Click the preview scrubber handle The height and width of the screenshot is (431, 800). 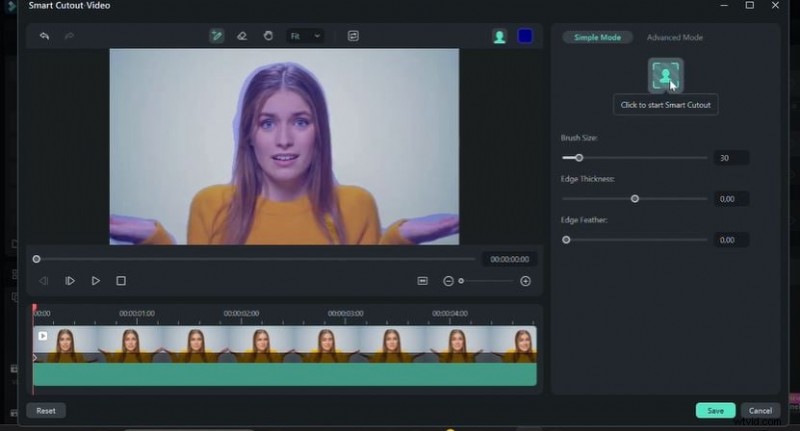pos(36,259)
